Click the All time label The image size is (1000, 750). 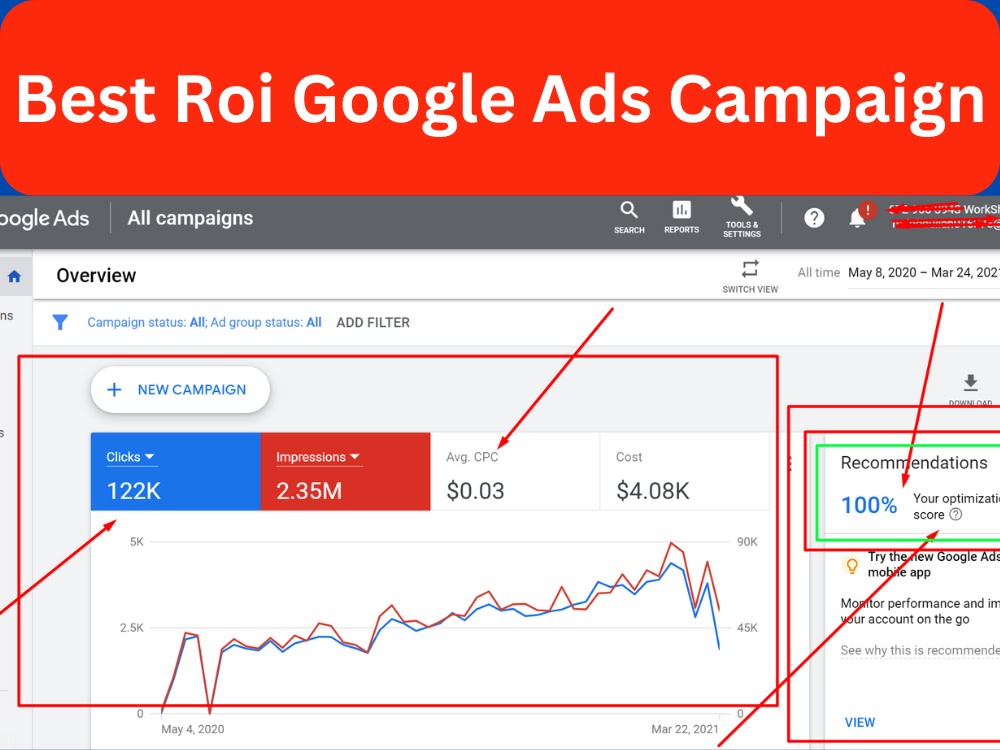click(x=818, y=273)
